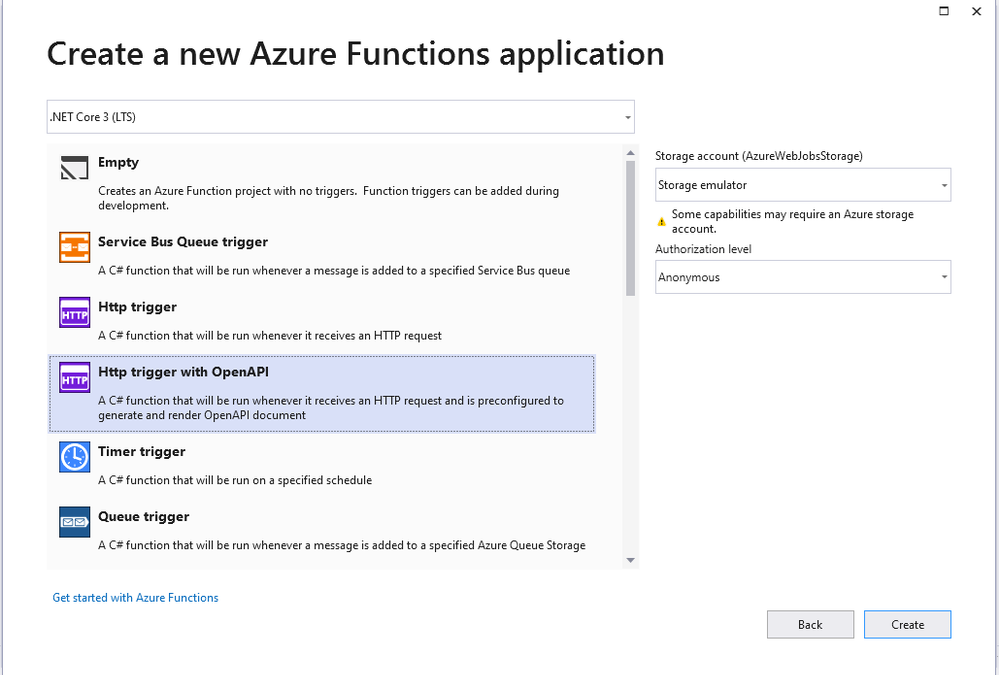This screenshot has width=999, height=675.
Task: Select the Service Bus Queue trigger description
Action: (334, 270)
